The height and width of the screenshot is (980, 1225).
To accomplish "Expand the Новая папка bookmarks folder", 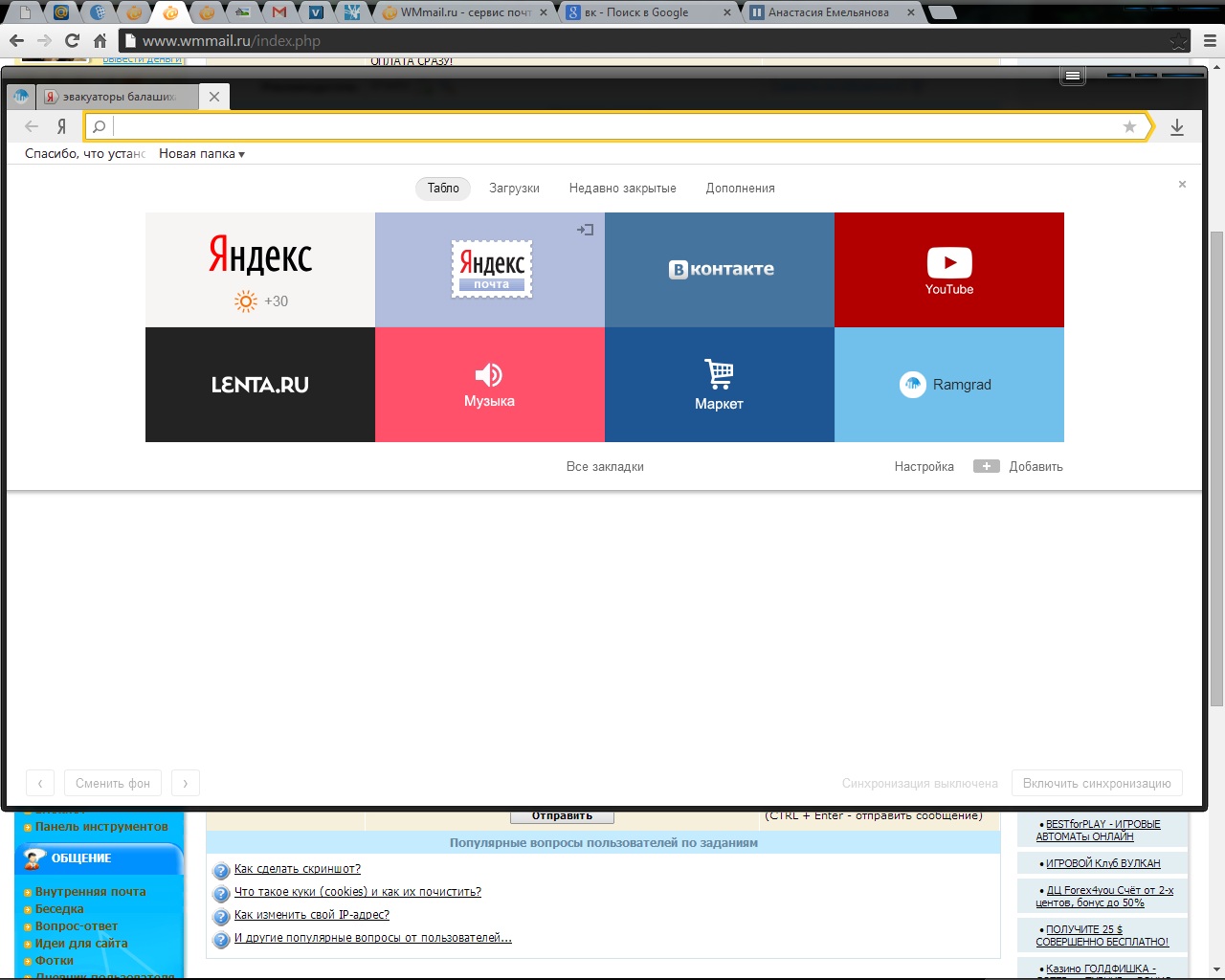I will [202, 153].
